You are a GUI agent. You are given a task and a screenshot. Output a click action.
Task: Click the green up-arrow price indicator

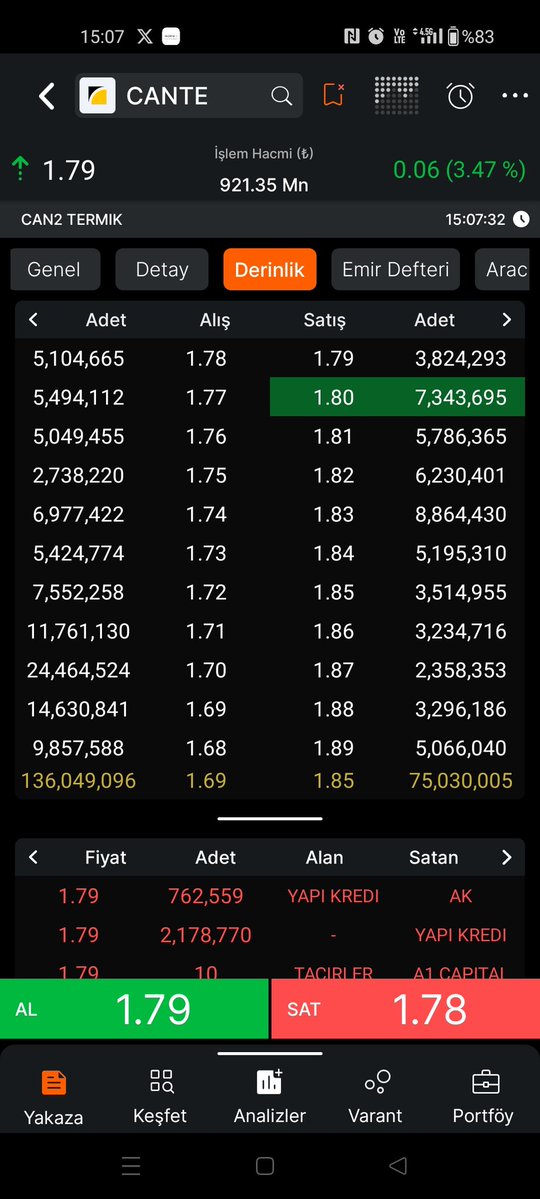[20, 168]
